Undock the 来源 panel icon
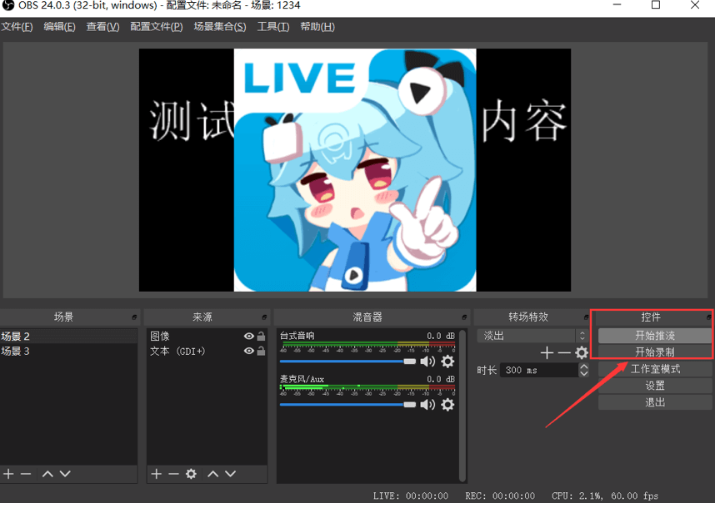 (x=264, y=317)
